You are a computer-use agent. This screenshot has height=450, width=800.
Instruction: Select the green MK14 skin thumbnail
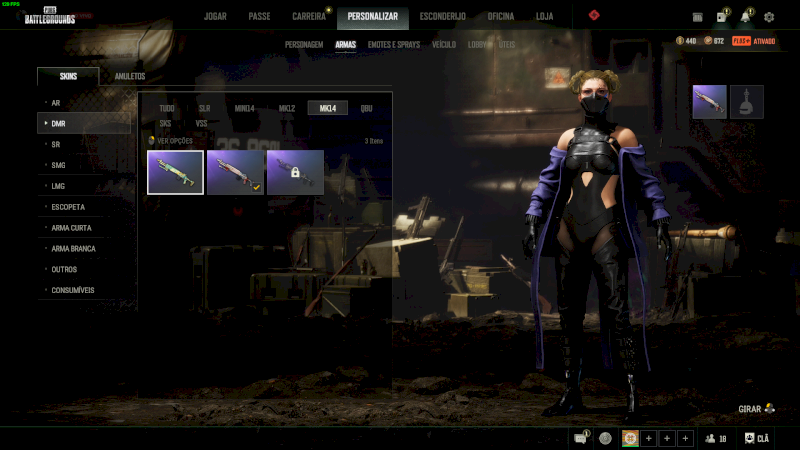pos(176,172)
